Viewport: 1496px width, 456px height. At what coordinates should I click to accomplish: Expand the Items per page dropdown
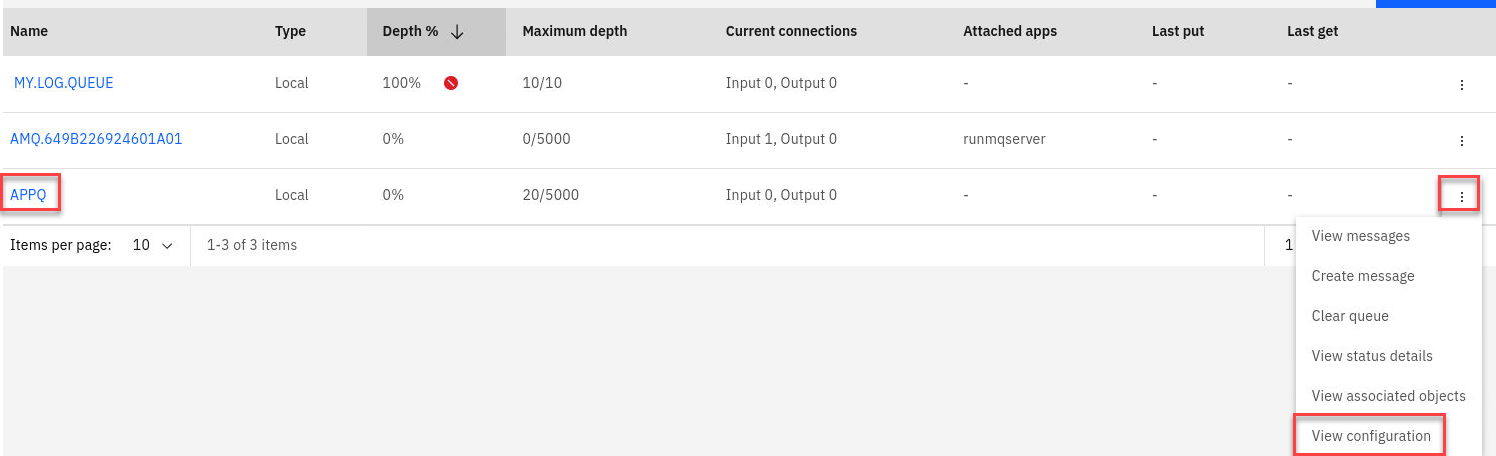coord(153,245)
